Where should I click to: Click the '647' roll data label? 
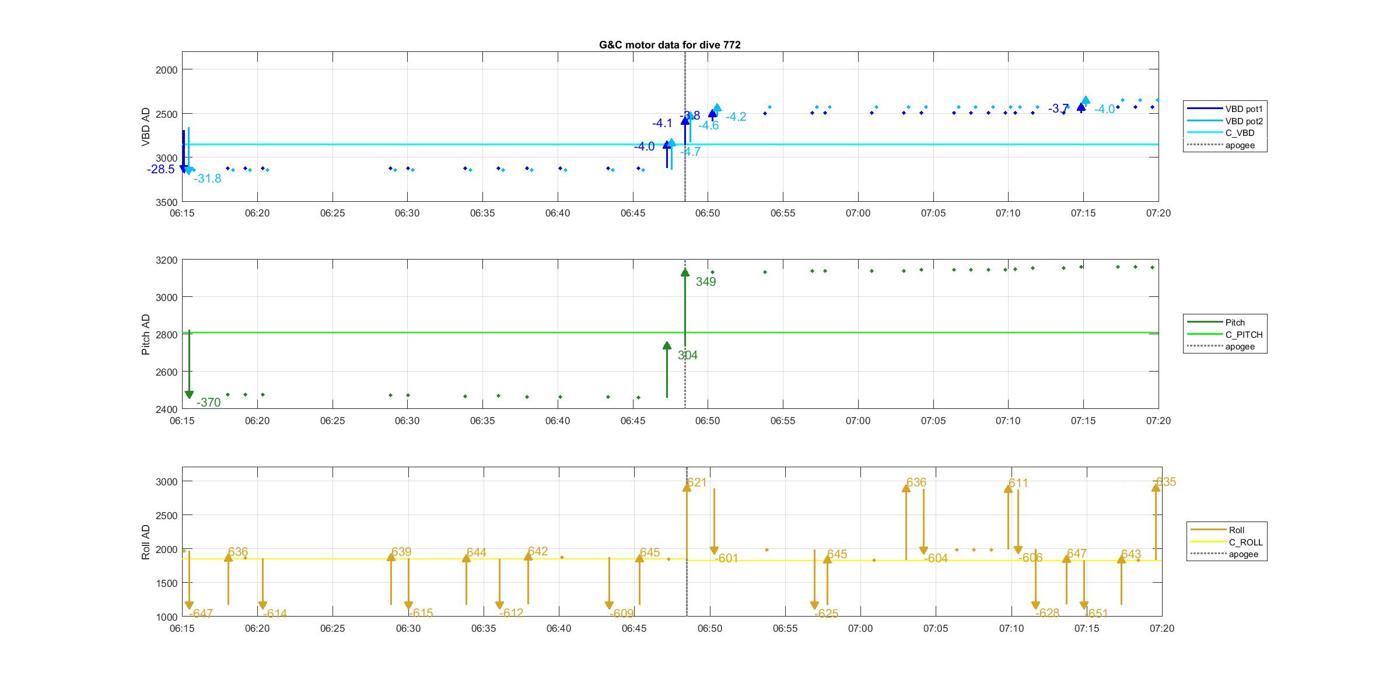[1076, 553]
